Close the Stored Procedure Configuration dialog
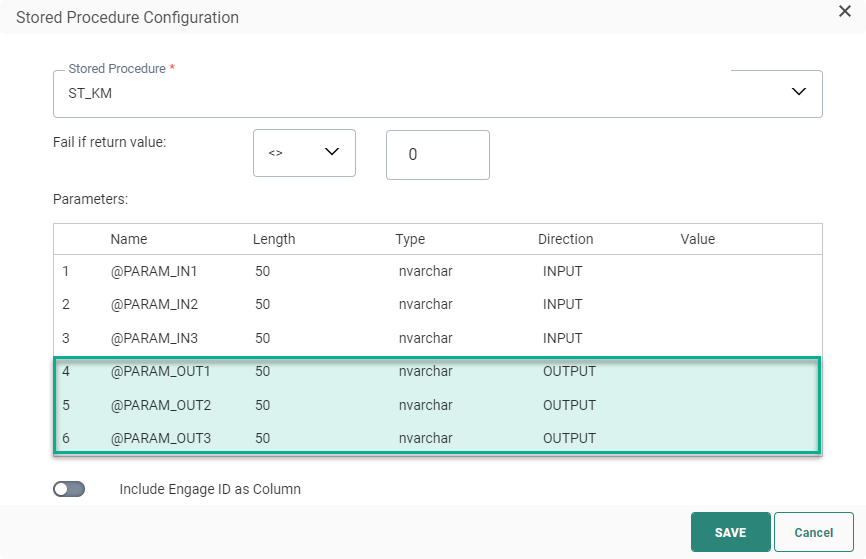 [x=844, y=11]
